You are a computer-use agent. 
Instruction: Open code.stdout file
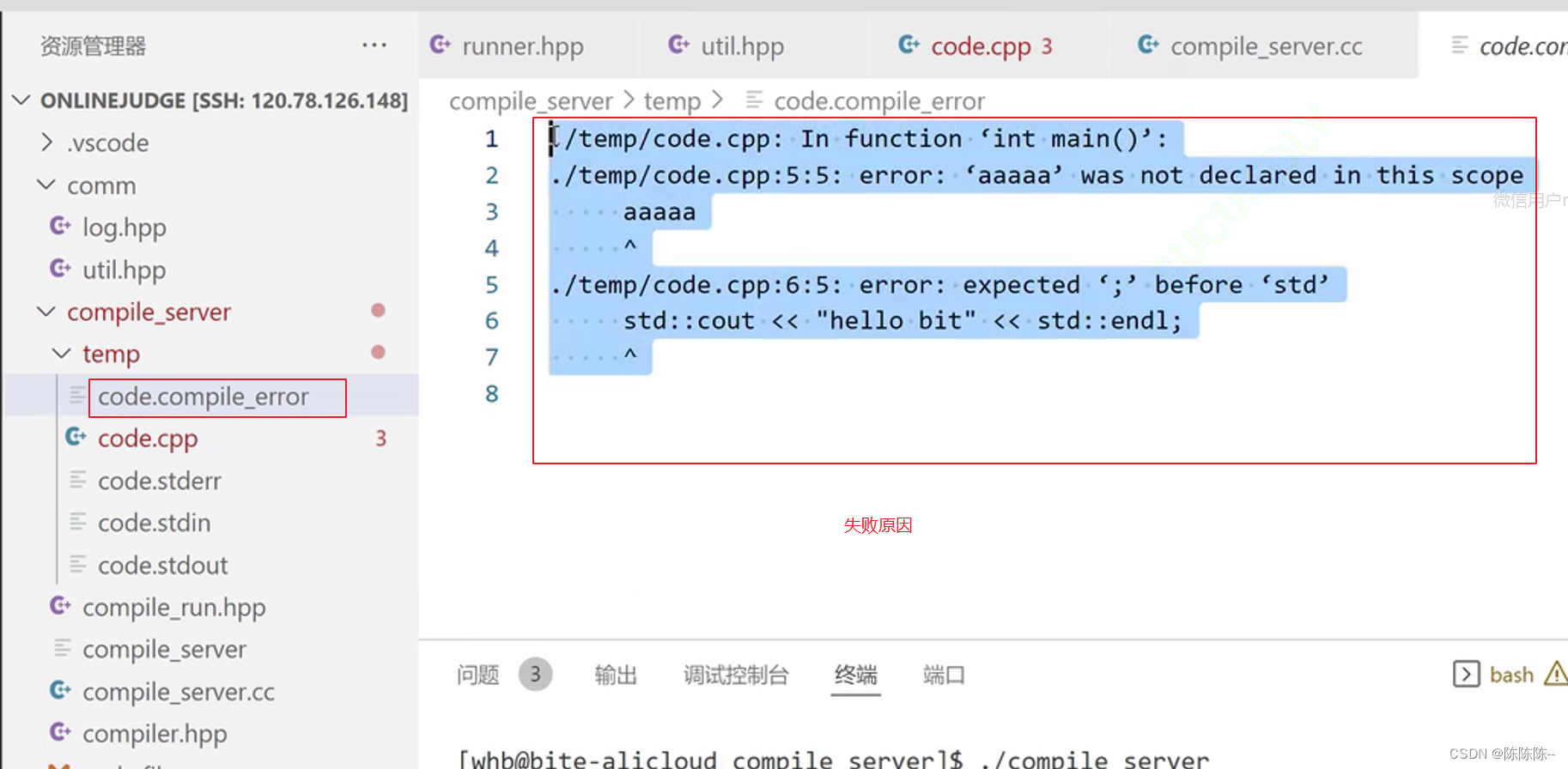point(163,566)
